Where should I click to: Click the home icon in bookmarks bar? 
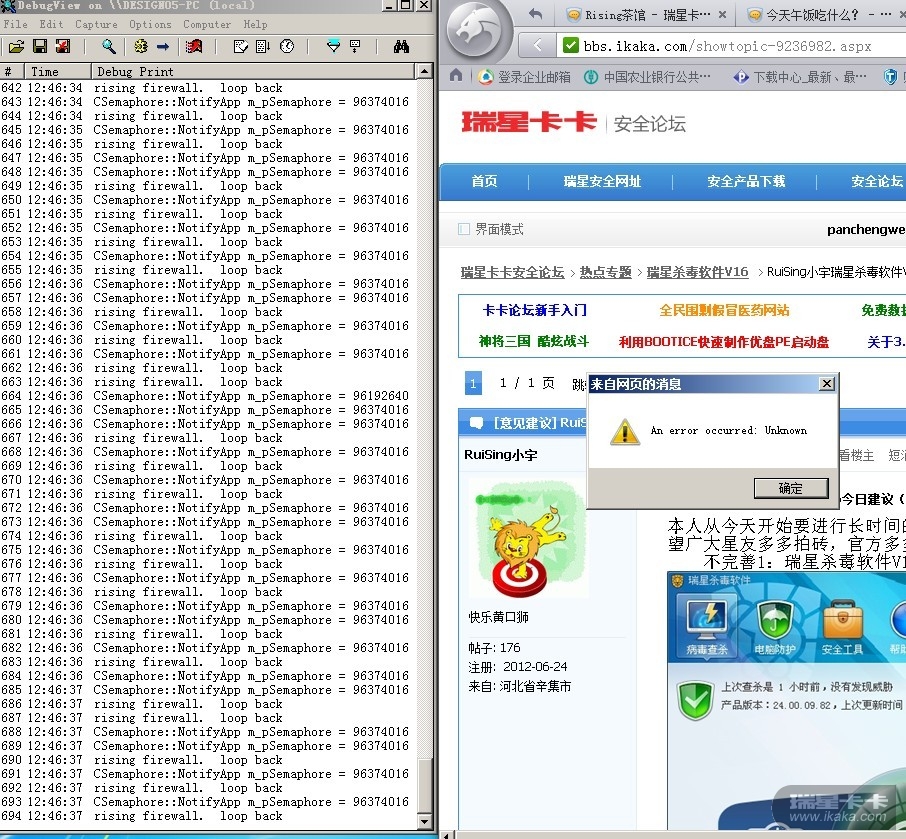pos(456,75)
